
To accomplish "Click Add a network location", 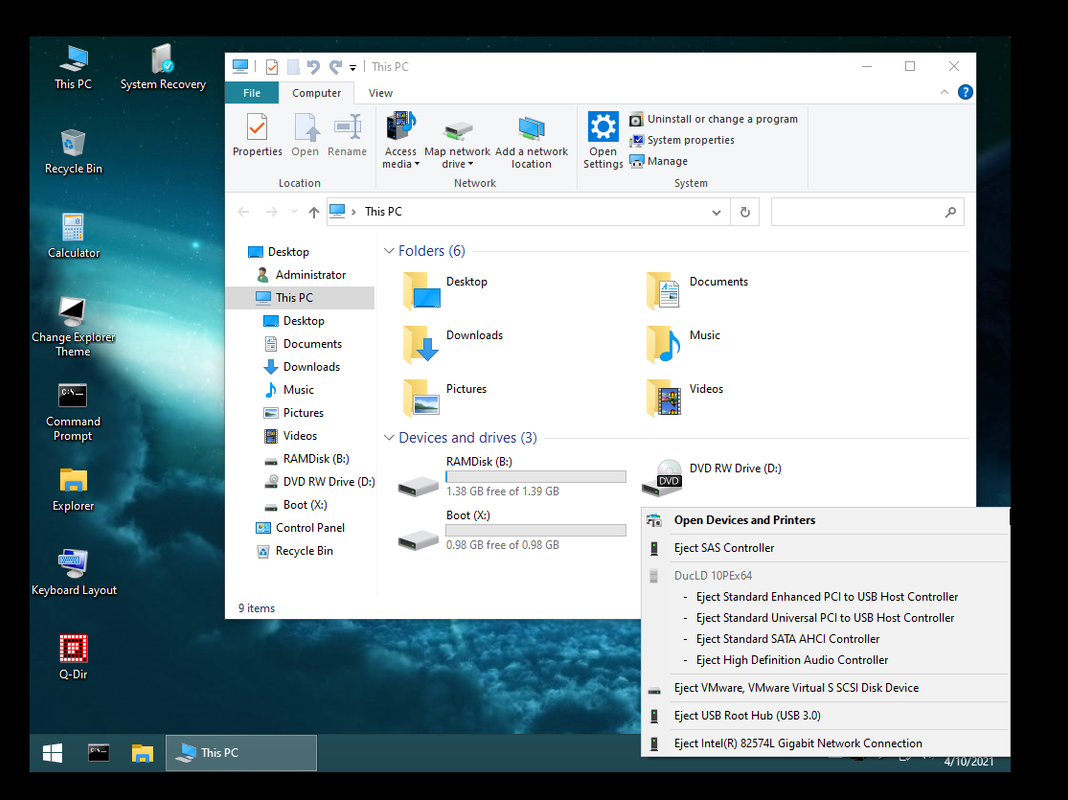I will coord(531,142).
